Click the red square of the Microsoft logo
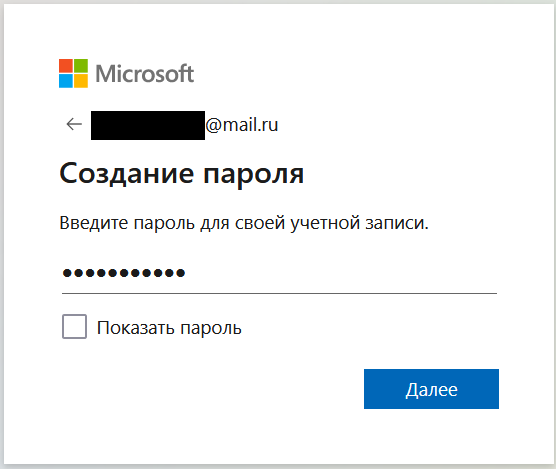The image size is (556, 469). coord(66,66)
